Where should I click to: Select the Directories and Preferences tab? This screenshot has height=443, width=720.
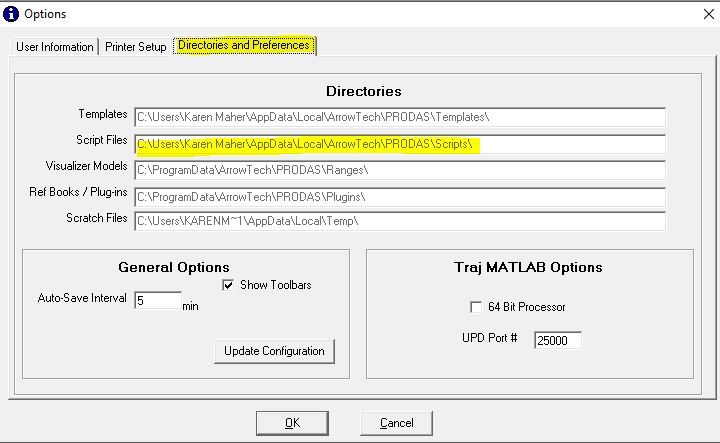tap(245, 46)
